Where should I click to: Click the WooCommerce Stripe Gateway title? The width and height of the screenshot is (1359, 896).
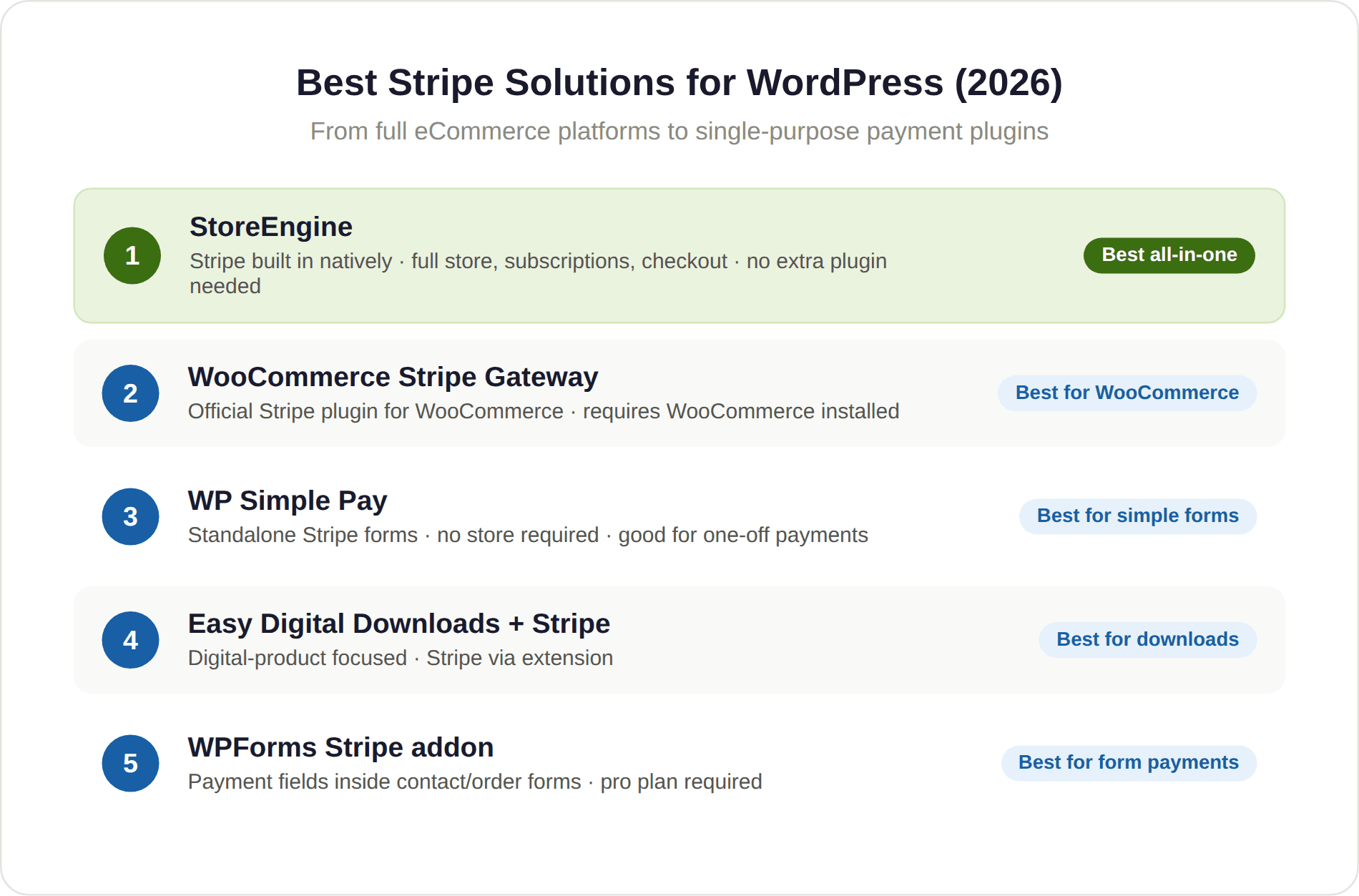393,377
